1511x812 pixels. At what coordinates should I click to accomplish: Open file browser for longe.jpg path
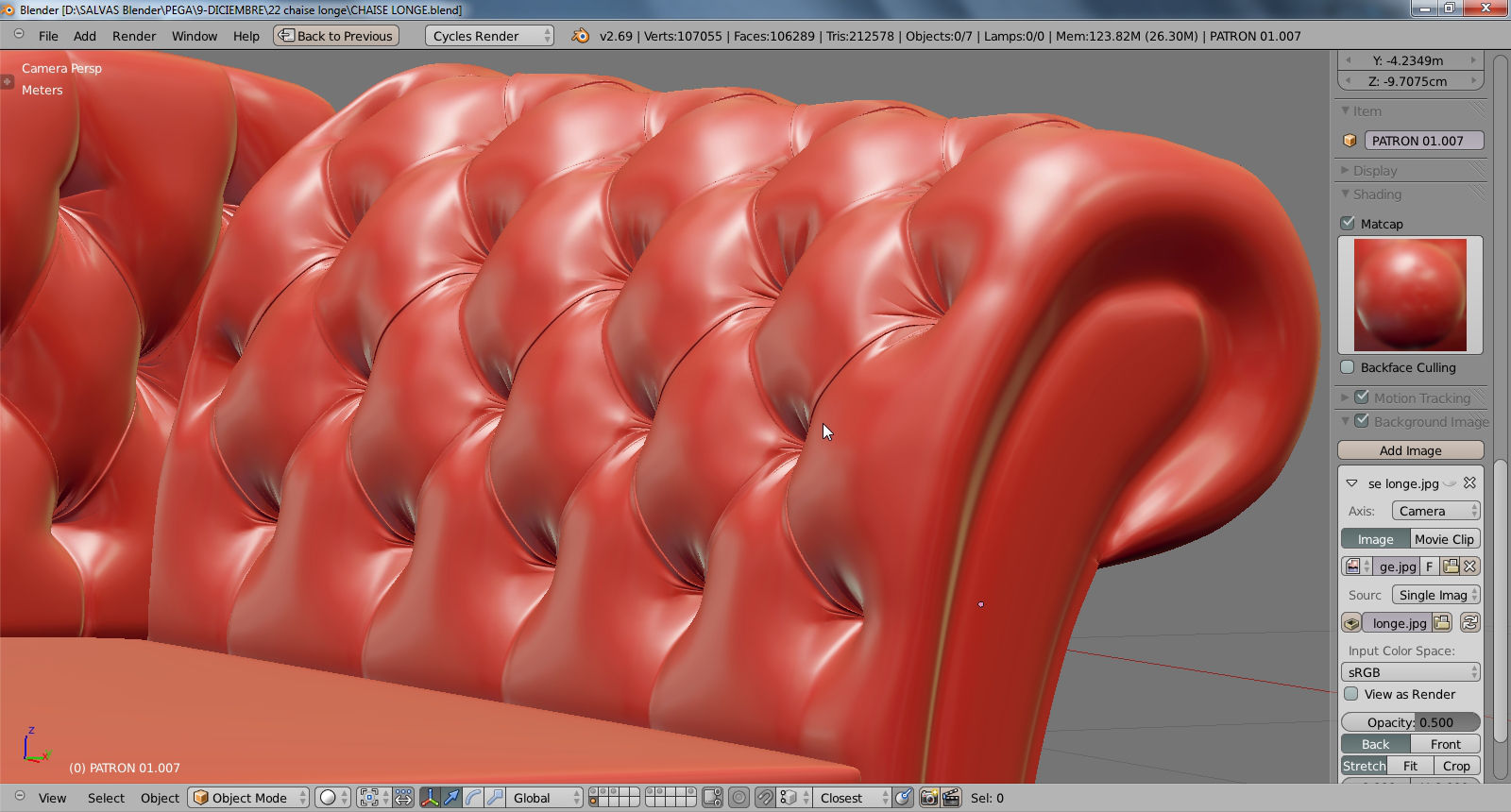(1442, 623)
